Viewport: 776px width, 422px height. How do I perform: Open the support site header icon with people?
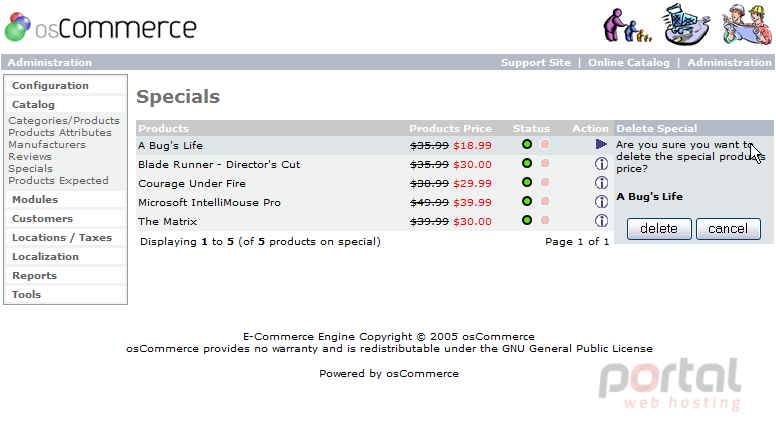(x=627, y=25)
